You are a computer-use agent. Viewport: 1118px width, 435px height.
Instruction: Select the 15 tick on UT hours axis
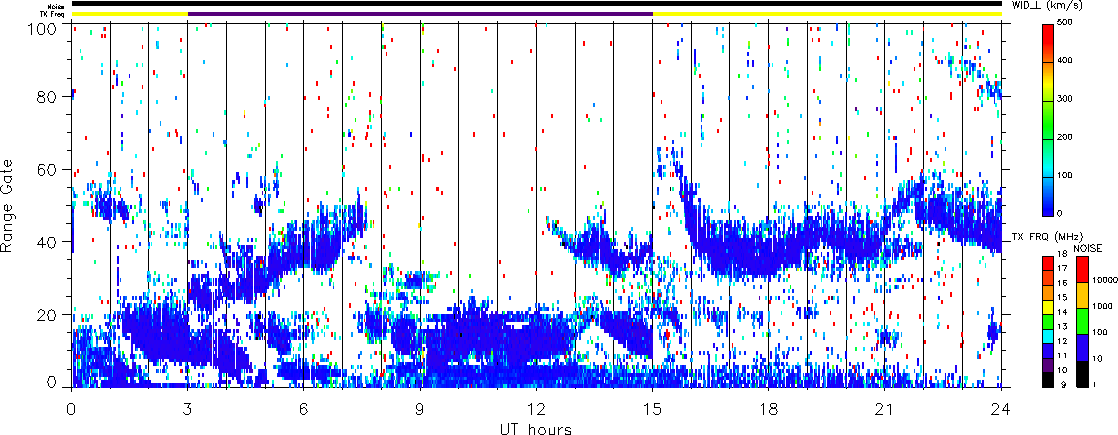[652, 411]
